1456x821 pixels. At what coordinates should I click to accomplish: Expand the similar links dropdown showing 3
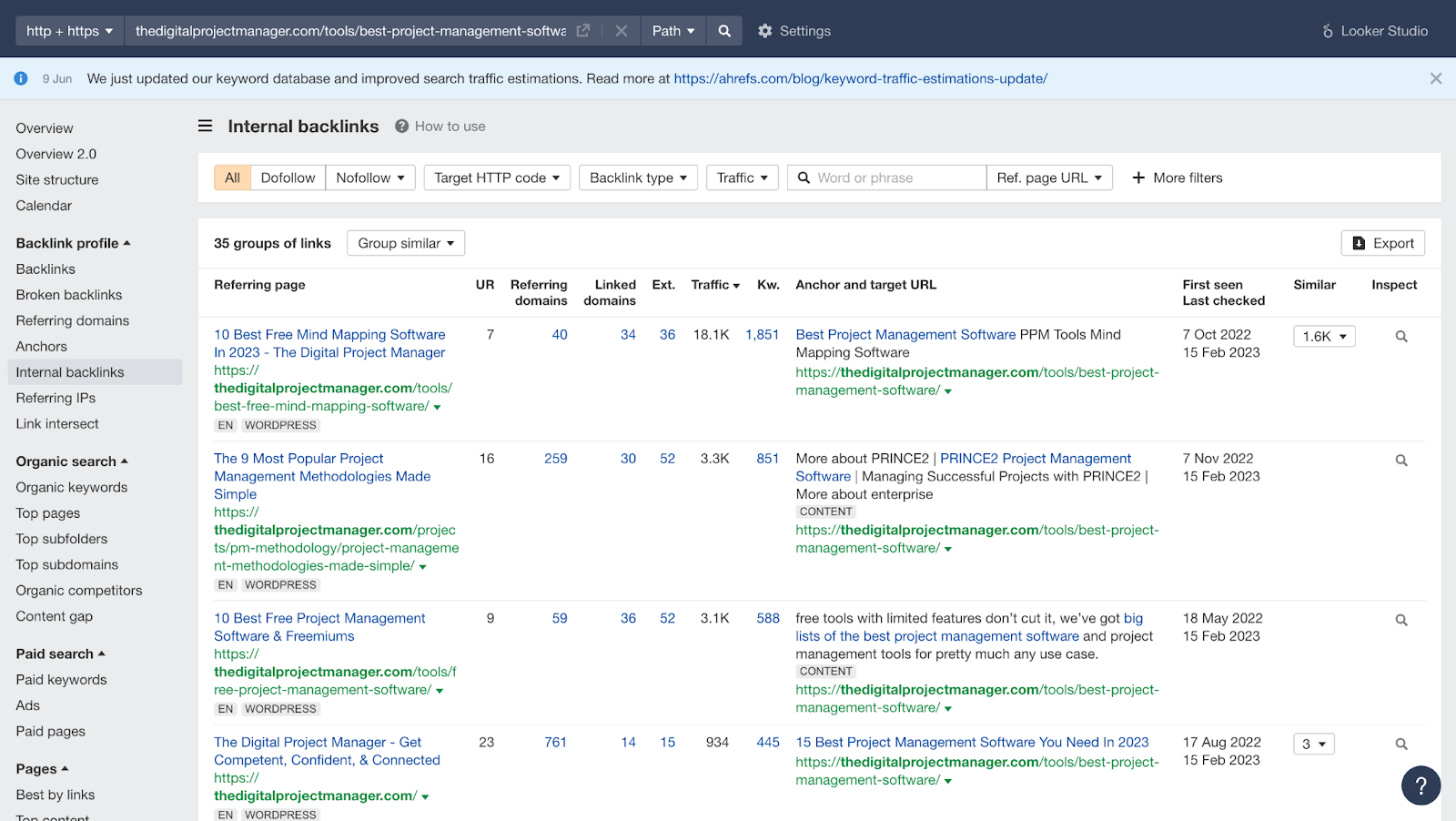coord(1314,745)
